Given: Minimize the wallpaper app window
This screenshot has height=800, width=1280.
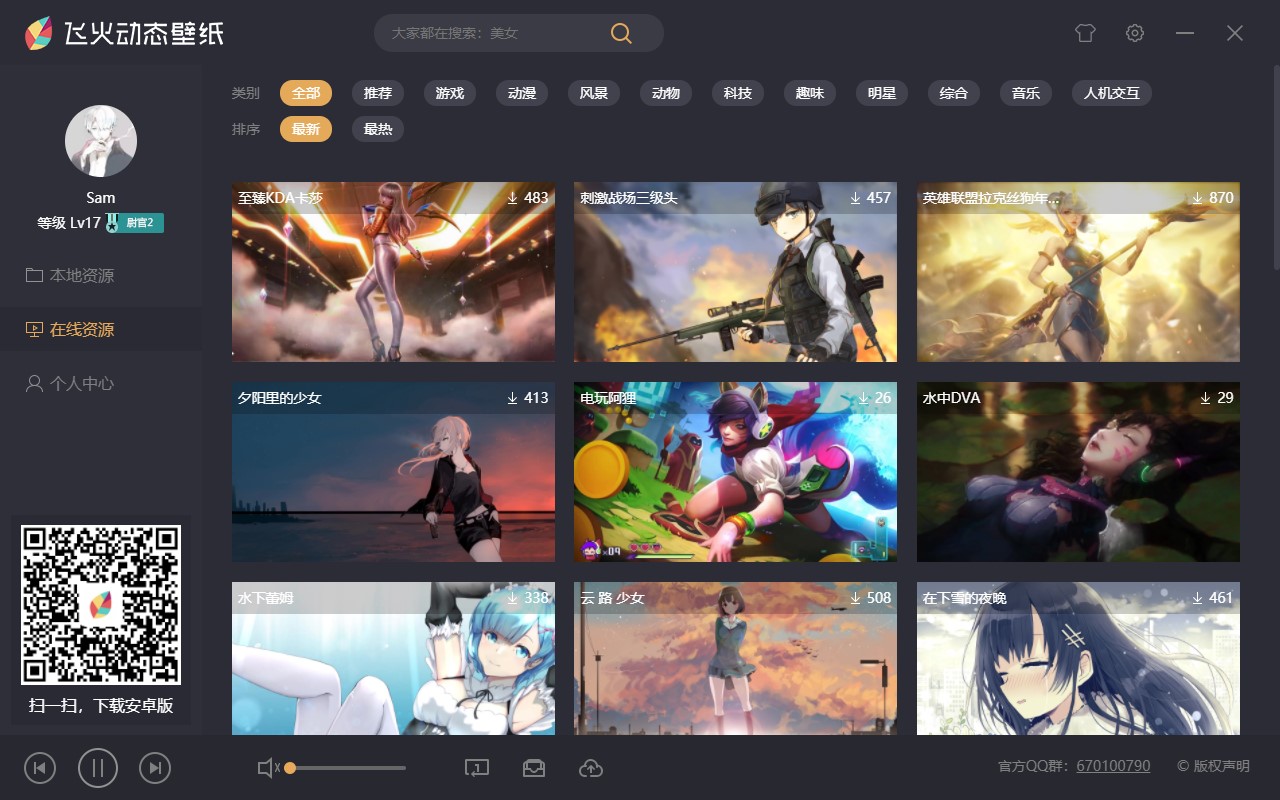Looking at the screenshot, I should 1185,33.
